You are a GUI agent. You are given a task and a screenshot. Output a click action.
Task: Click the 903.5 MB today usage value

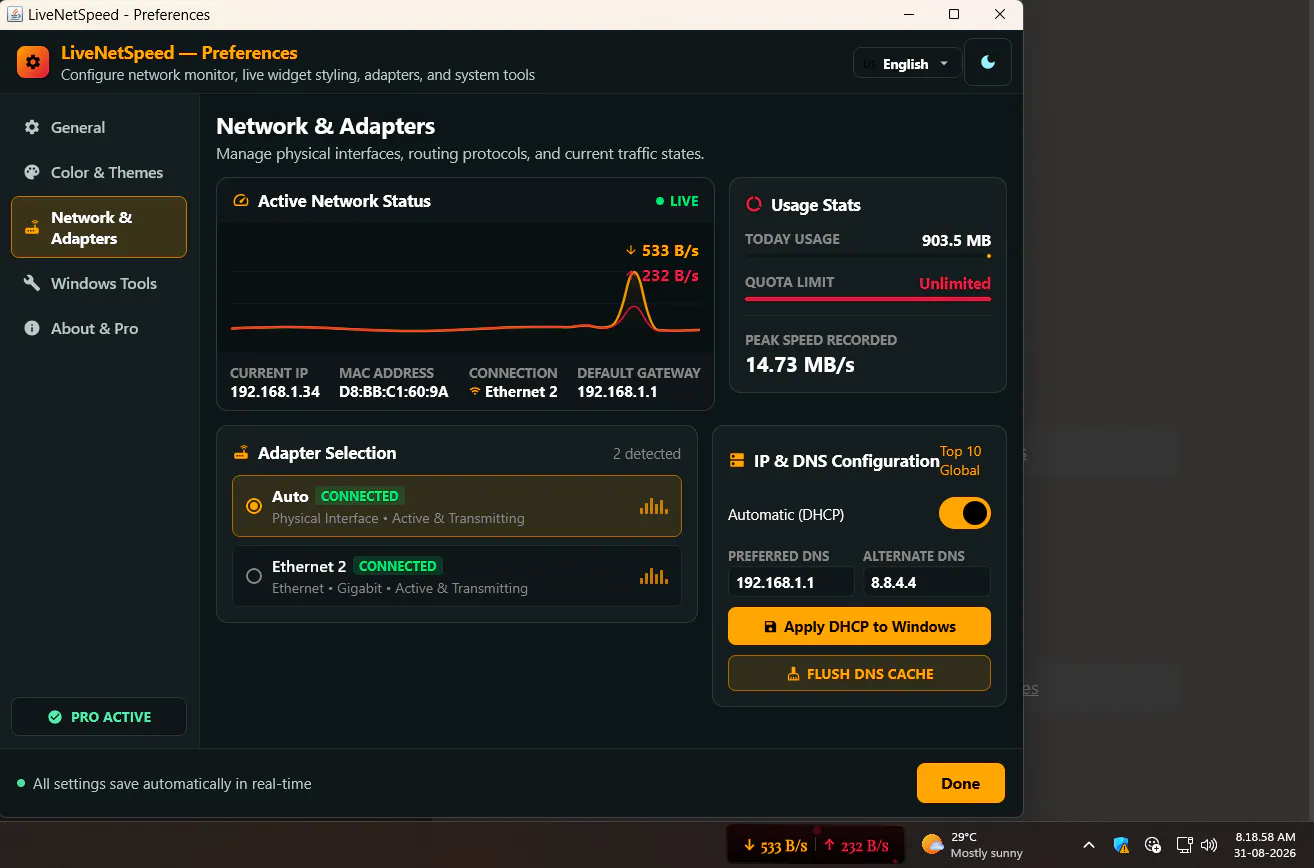(956, 241)
